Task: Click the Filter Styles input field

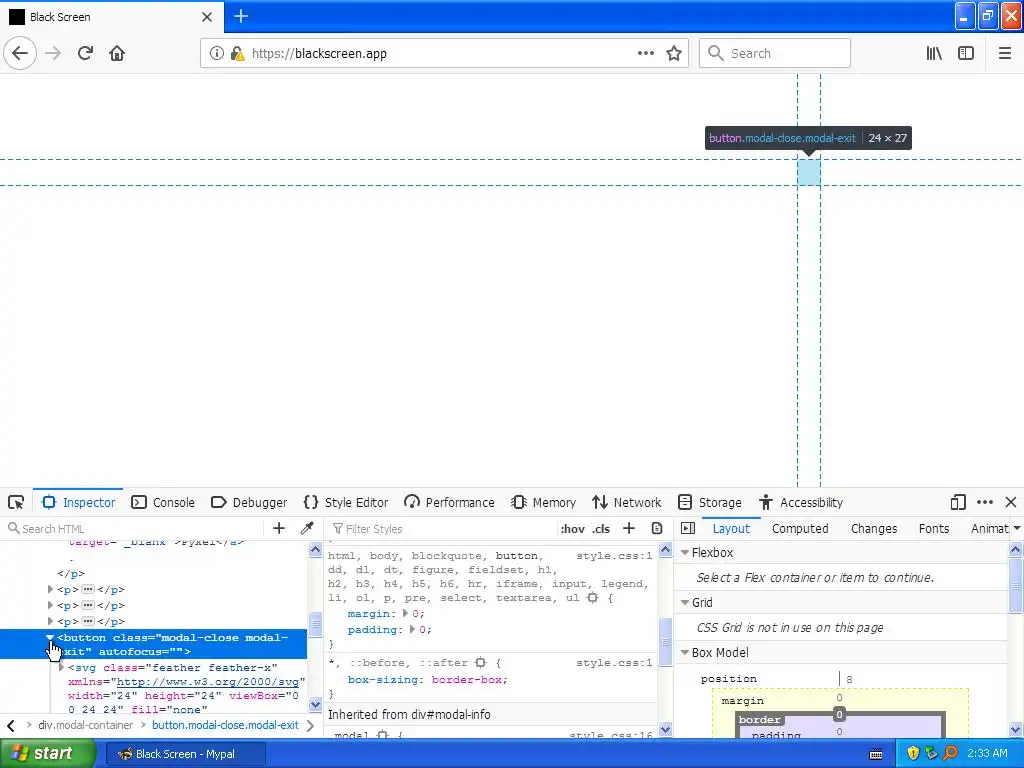Action: [x=441, y=528]
